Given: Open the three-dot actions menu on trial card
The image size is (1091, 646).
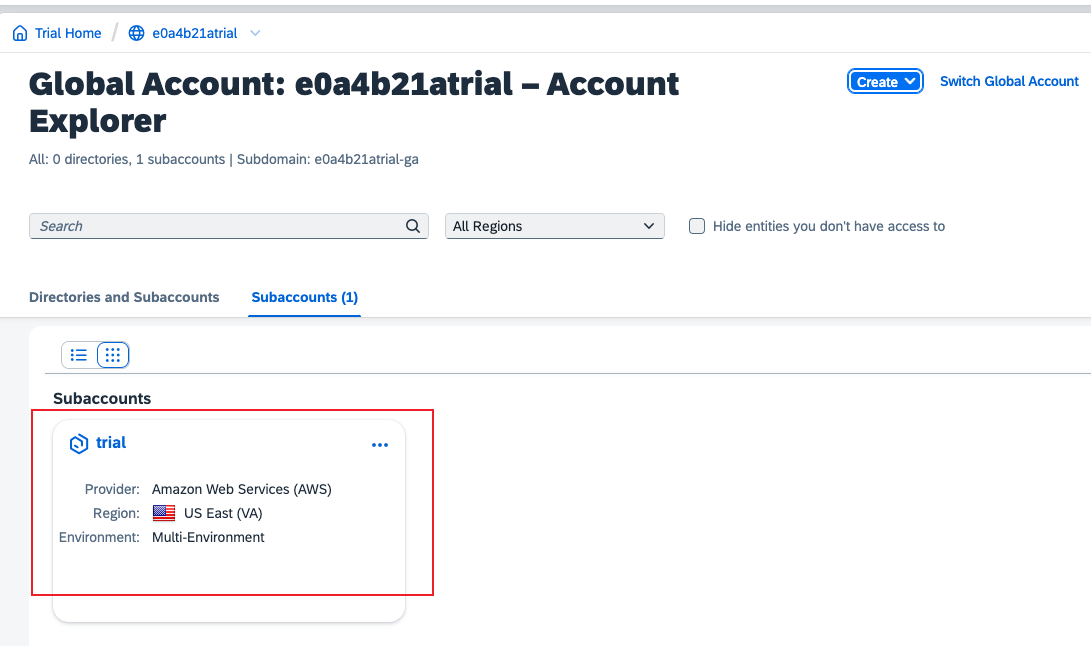Looking at the screenshot, I should (x=380, y=445).
